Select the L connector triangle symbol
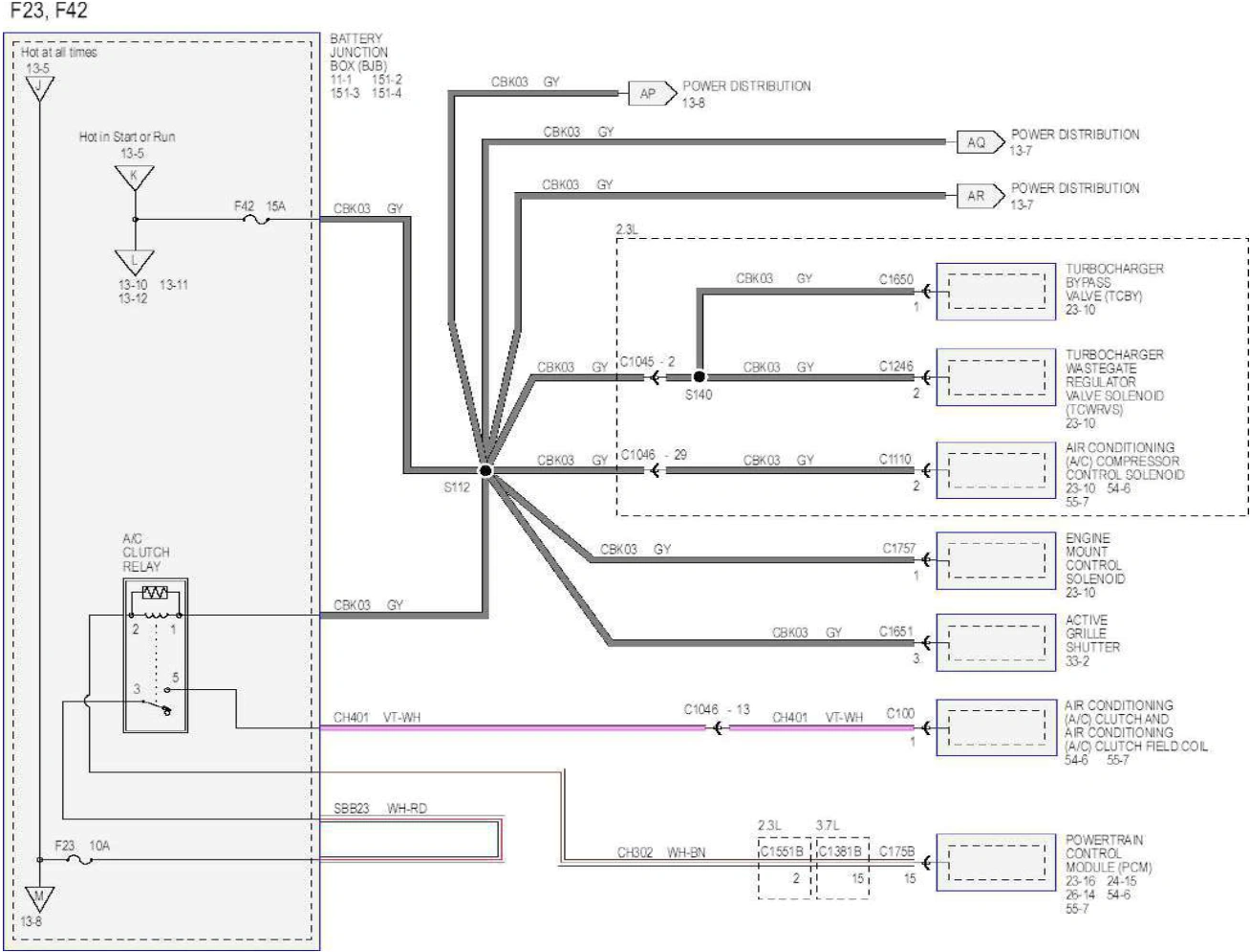 point(134,261)
